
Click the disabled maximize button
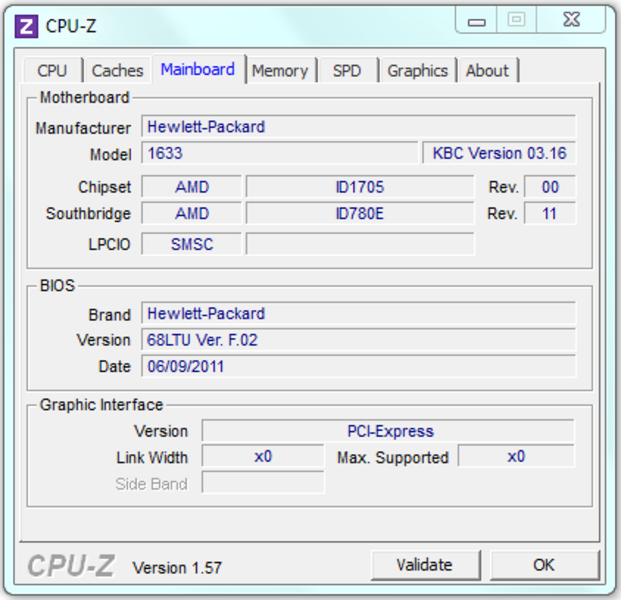[x=516, y=21]
